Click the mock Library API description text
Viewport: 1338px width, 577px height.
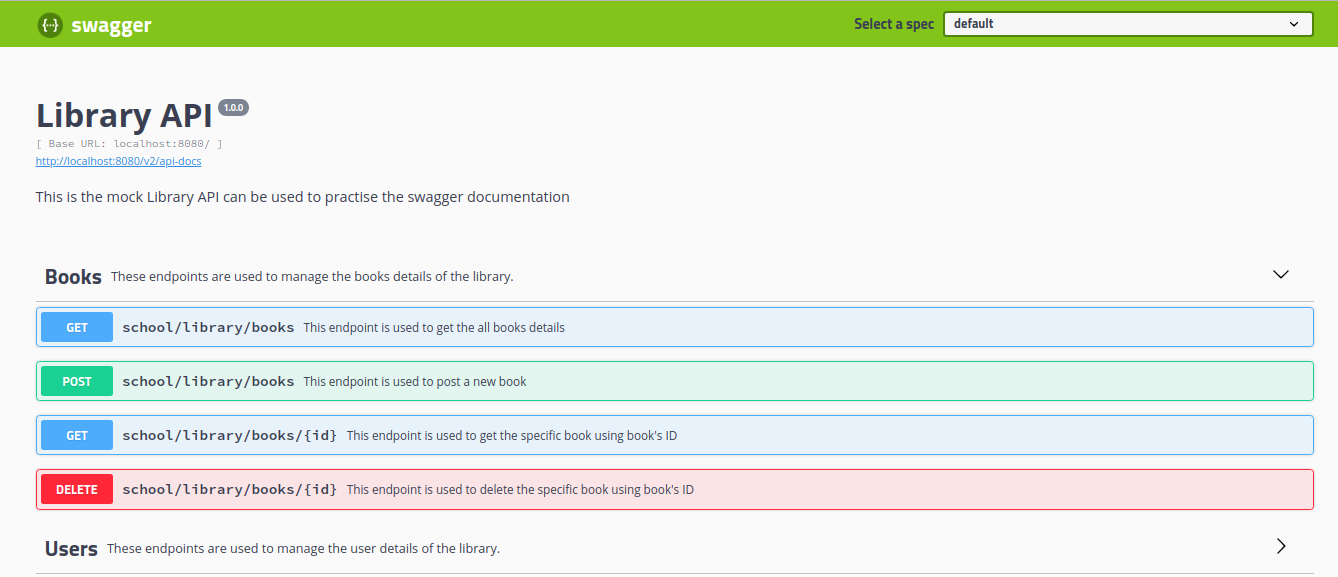tap(303, 197)
